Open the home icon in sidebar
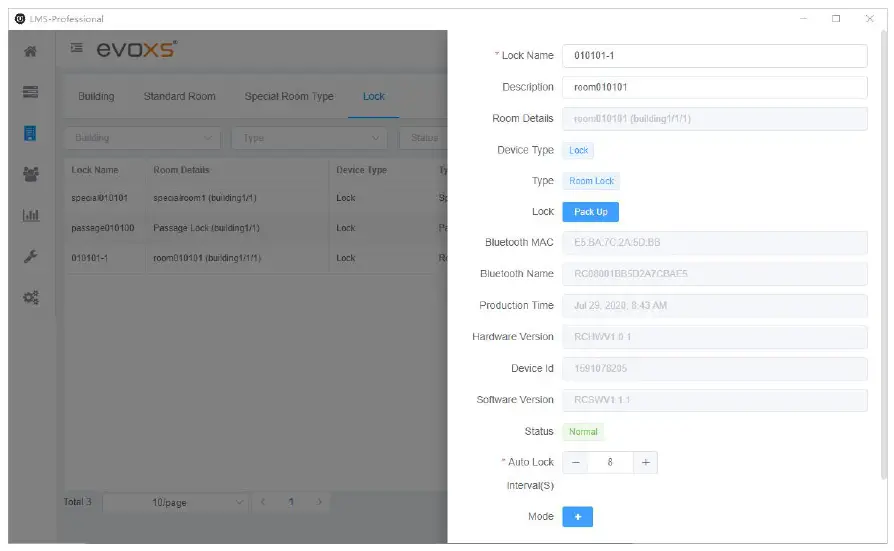The height and width of the screenshot is (551, 894). [30, 51]
